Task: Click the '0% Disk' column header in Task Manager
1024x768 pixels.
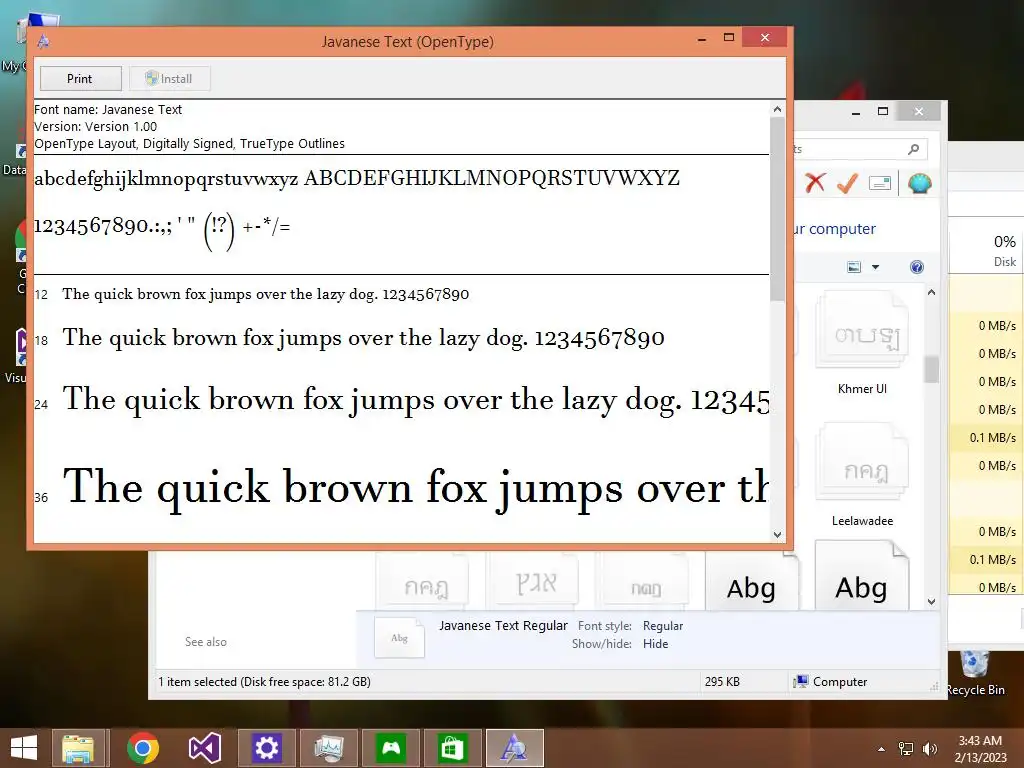Action: pos(1004,251)
